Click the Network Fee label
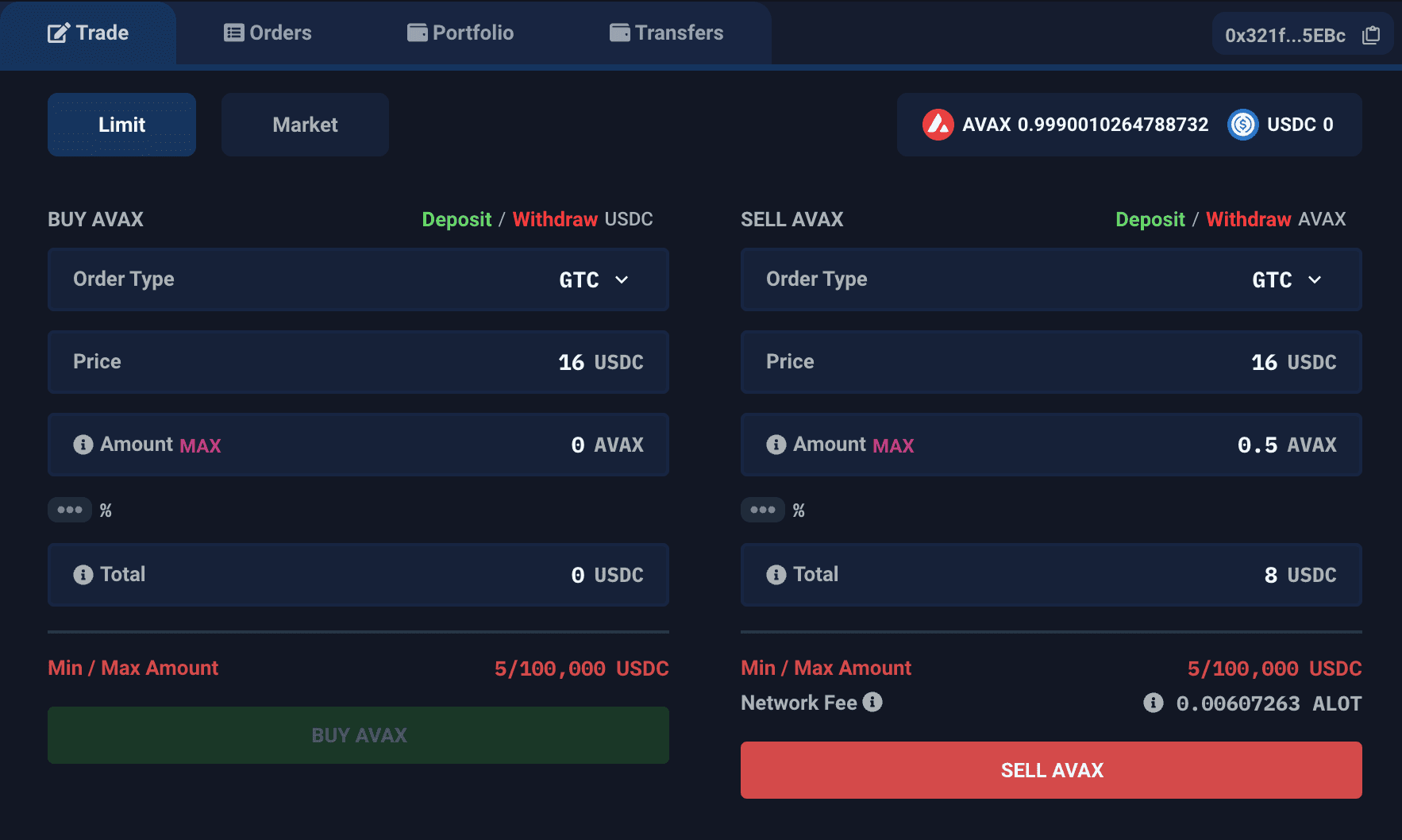This screenshot has height=840, width=1402. (799, 703)
